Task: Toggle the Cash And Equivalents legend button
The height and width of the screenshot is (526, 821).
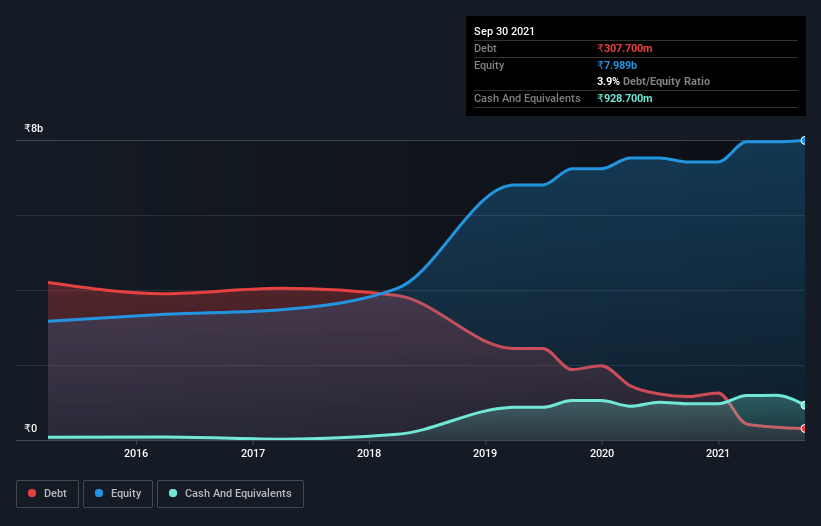Action: tap(230, 494)
